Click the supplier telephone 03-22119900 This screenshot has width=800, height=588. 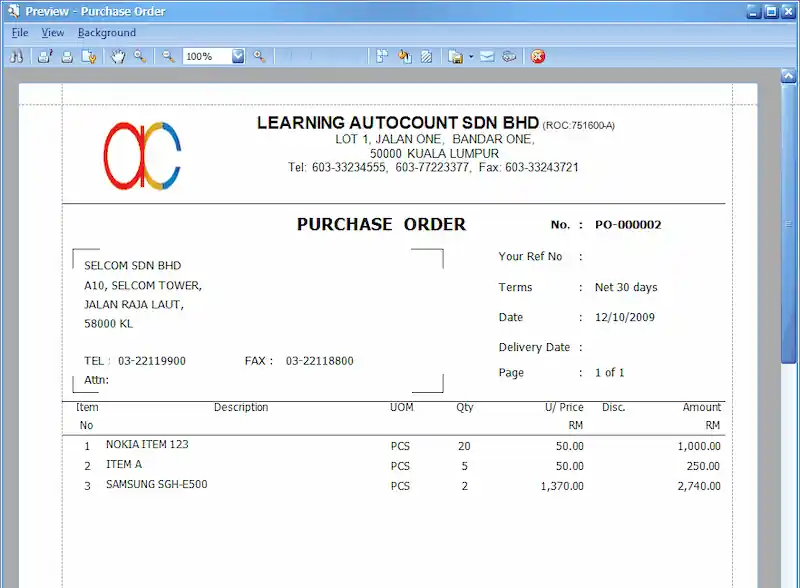coord(152,361)
